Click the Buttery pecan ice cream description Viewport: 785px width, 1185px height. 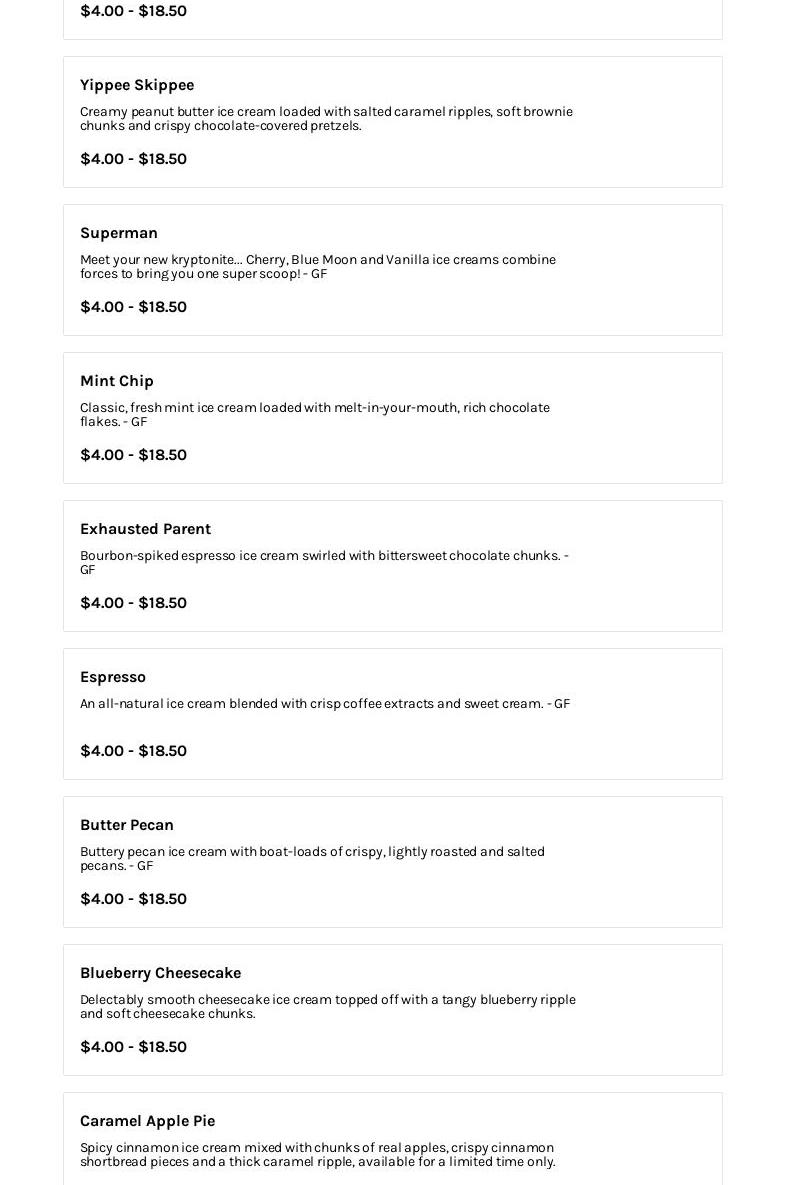[312, 858]
